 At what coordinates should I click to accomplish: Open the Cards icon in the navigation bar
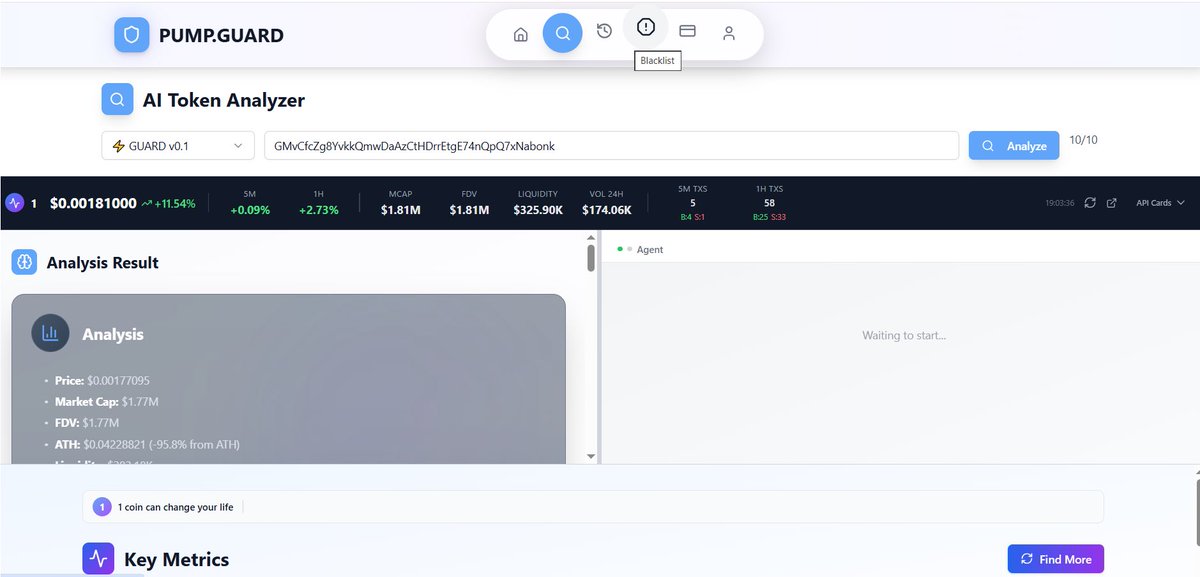[x=687, y=31]
